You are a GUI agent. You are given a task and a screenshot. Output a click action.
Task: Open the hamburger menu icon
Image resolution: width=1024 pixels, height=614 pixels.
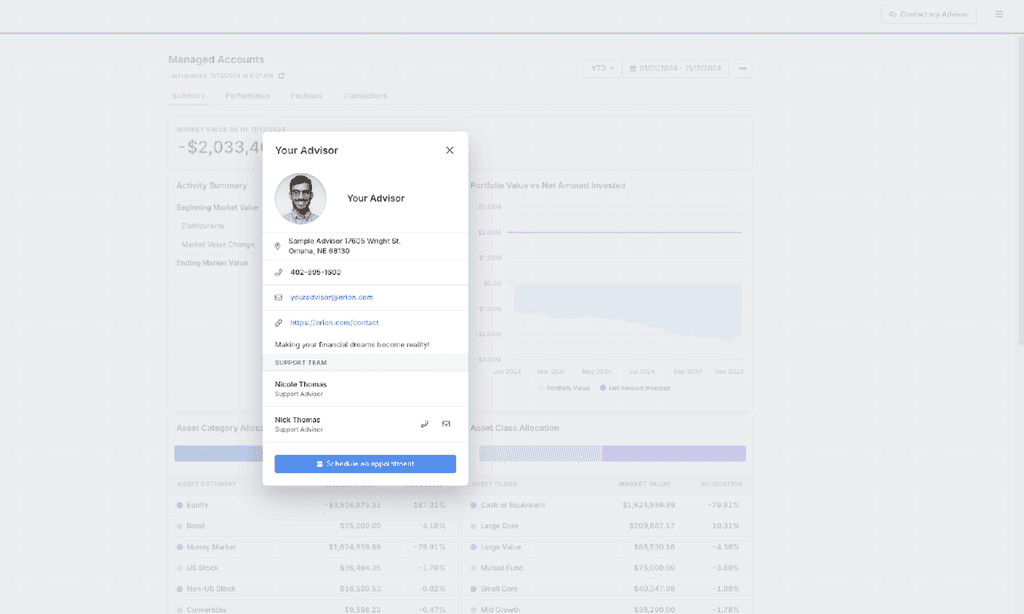999,14
